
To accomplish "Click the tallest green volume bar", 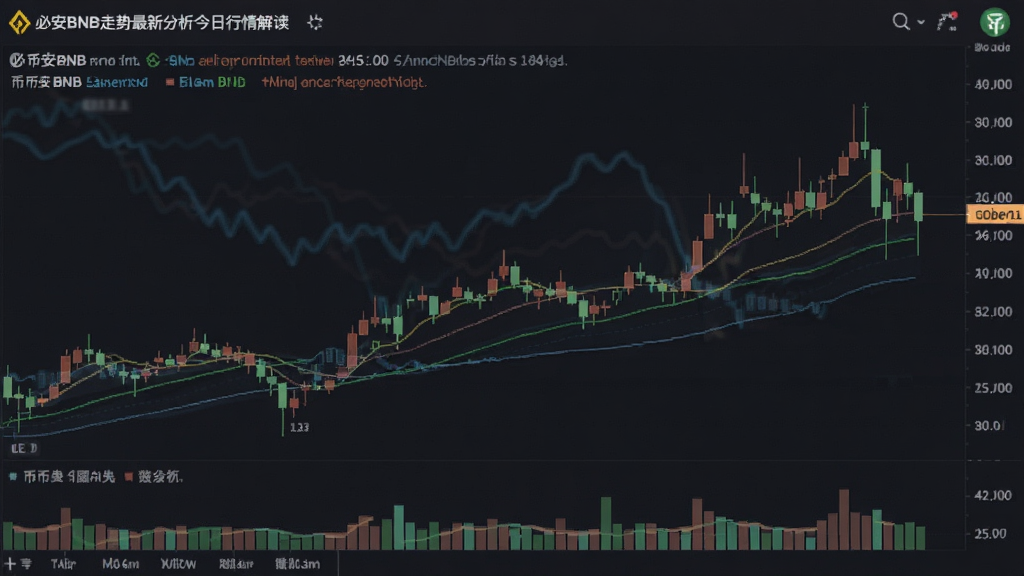I will click(606, 523).
